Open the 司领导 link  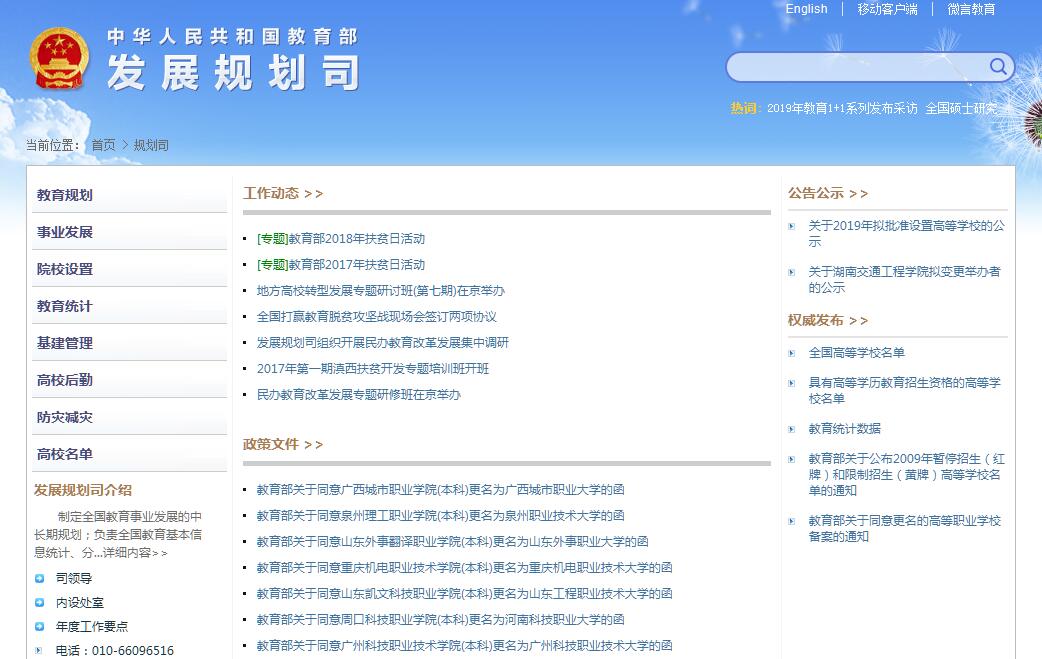tap(74, 578)
